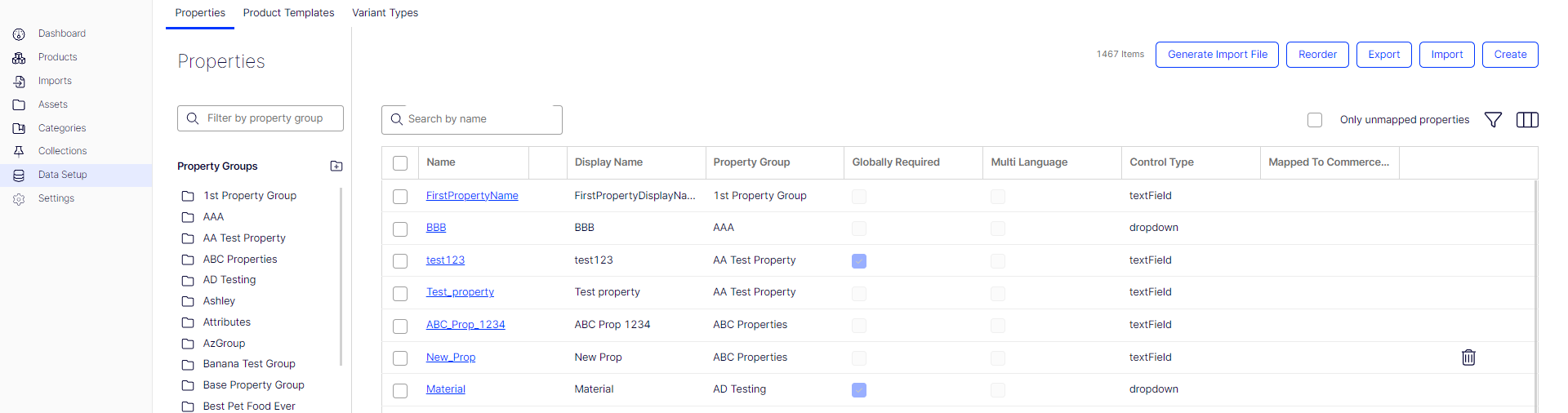The width and height of the screenshot is (1568, 413).
Task: Click the Search by name field
Action: pos(472,119)
